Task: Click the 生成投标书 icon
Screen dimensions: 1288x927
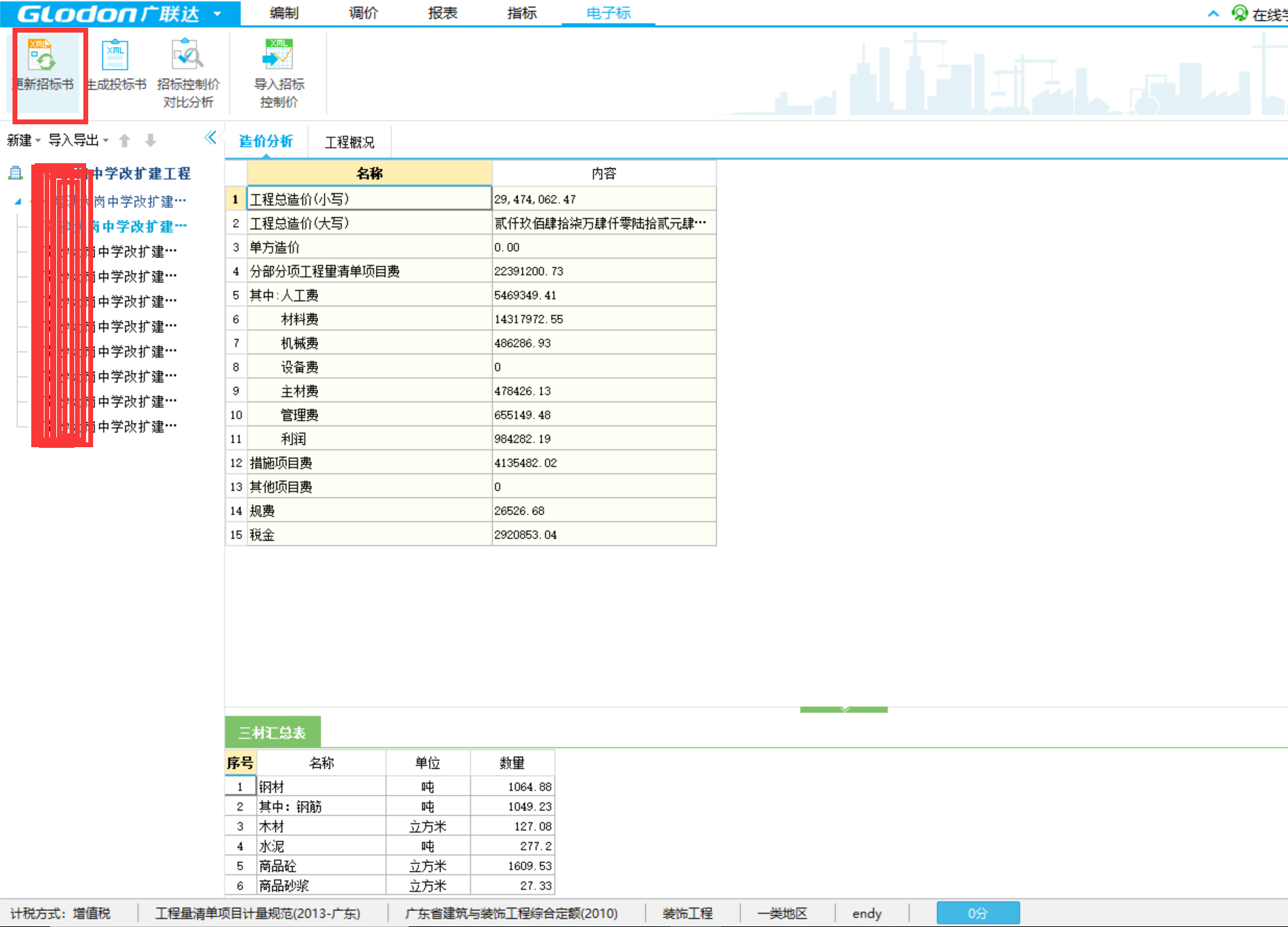Action: [x=115, y=56]
